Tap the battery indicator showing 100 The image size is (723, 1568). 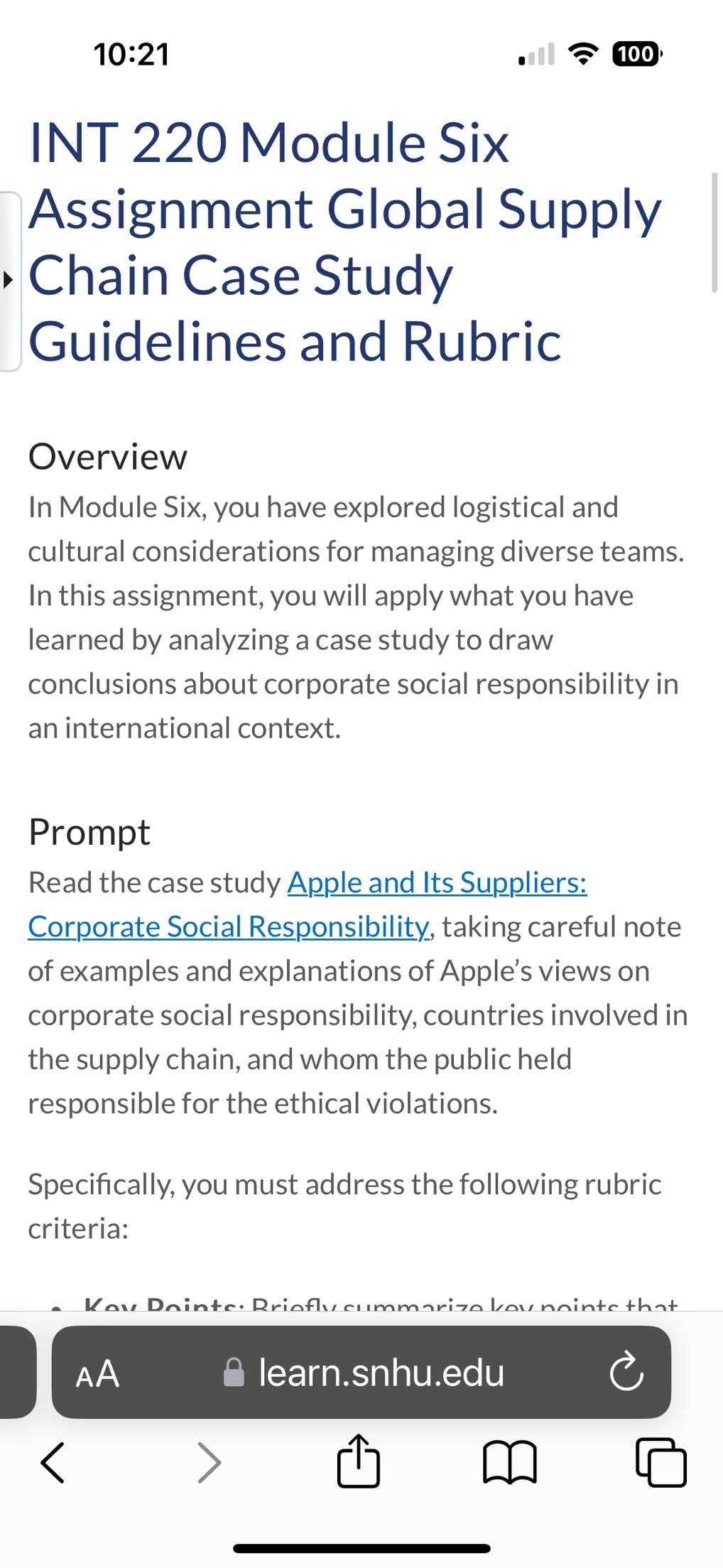pos(634,53)
